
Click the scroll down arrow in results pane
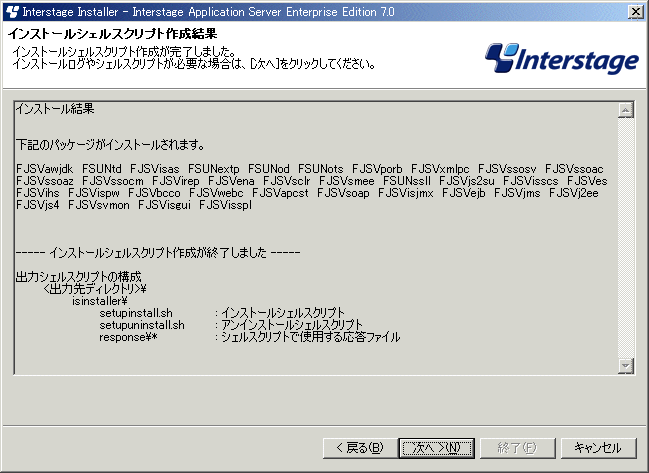625,366
